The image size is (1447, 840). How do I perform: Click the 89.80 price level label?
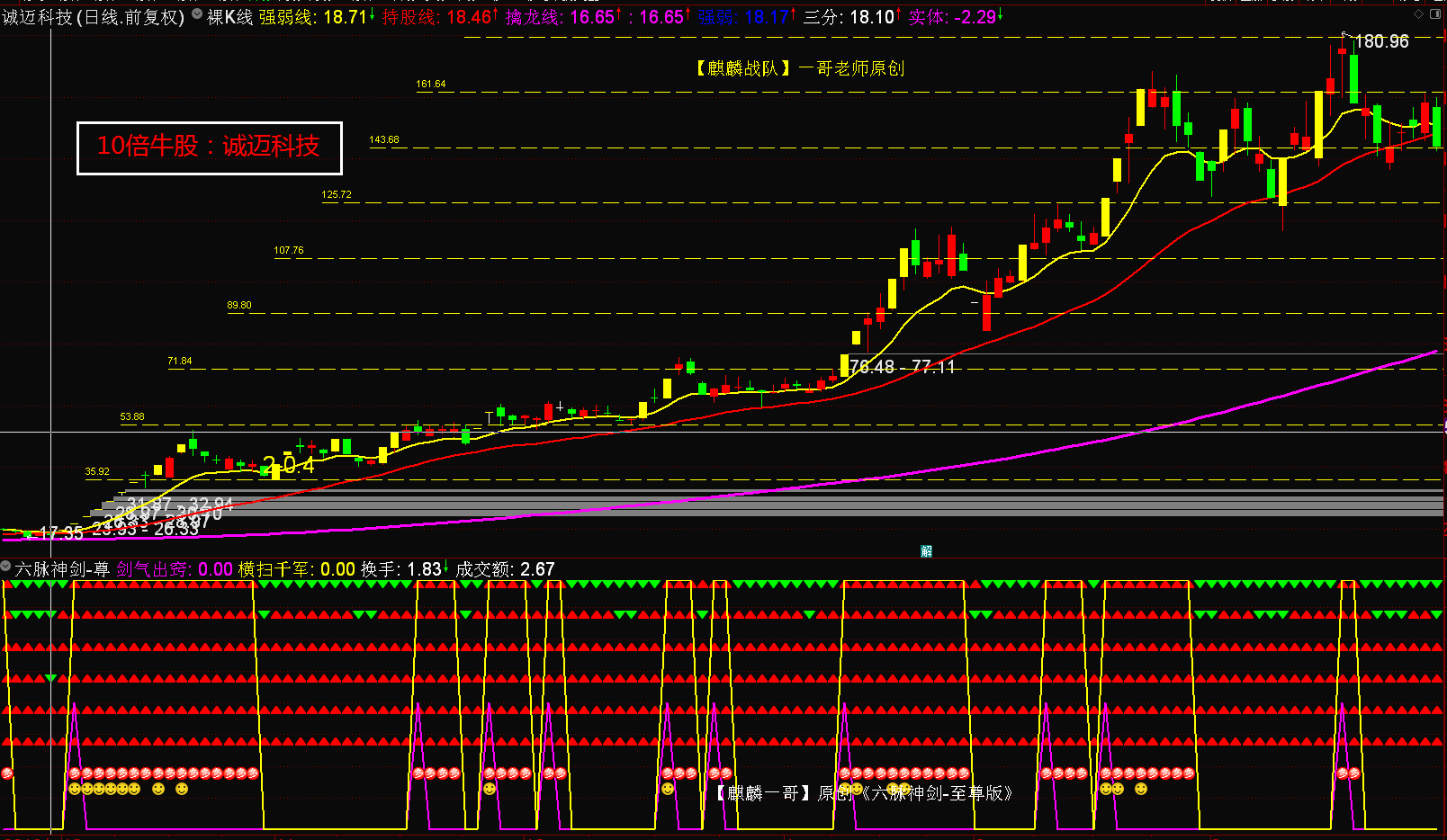point(239,305)
